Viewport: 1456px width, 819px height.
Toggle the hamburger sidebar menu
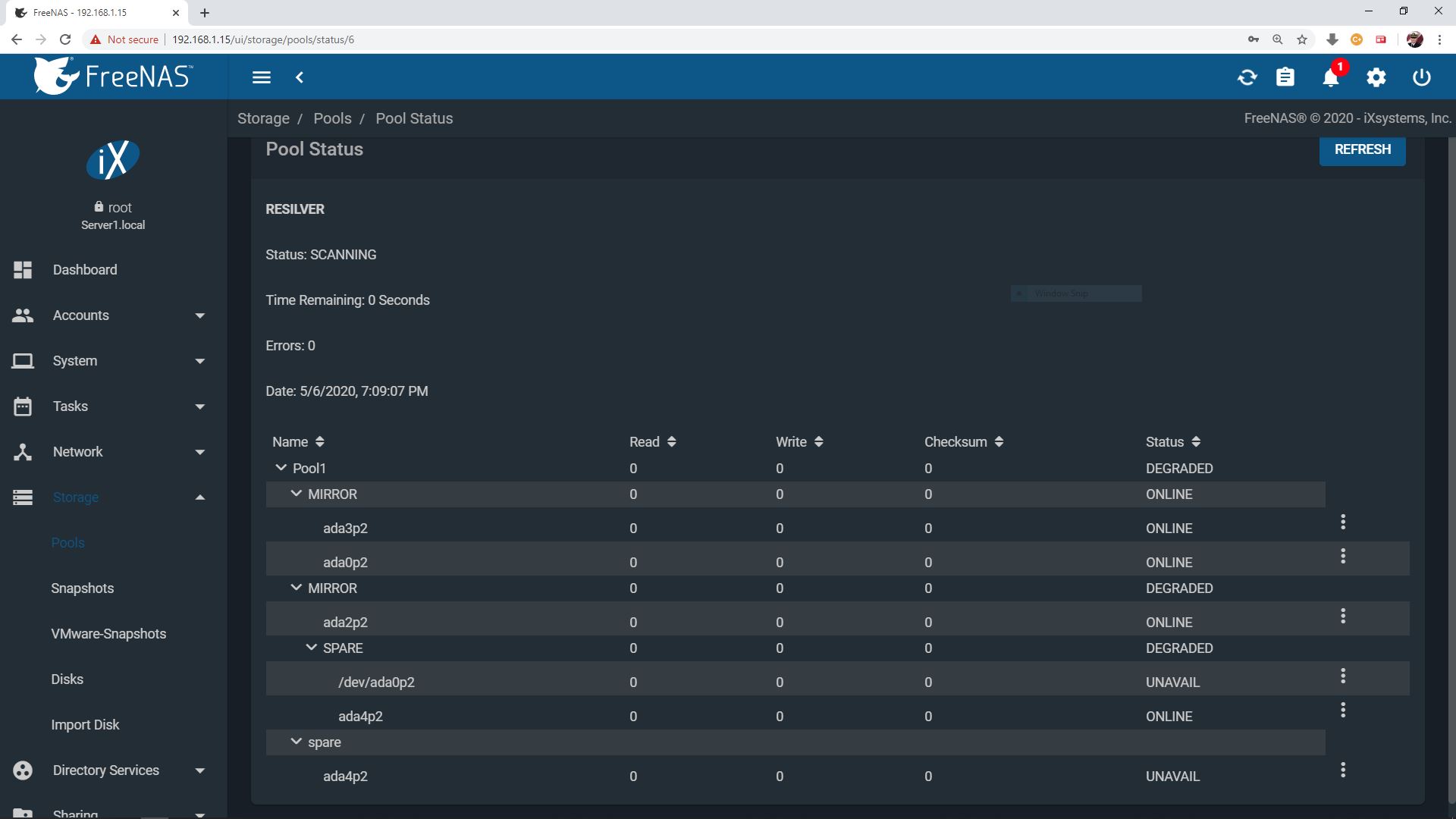tap(262, 77)
